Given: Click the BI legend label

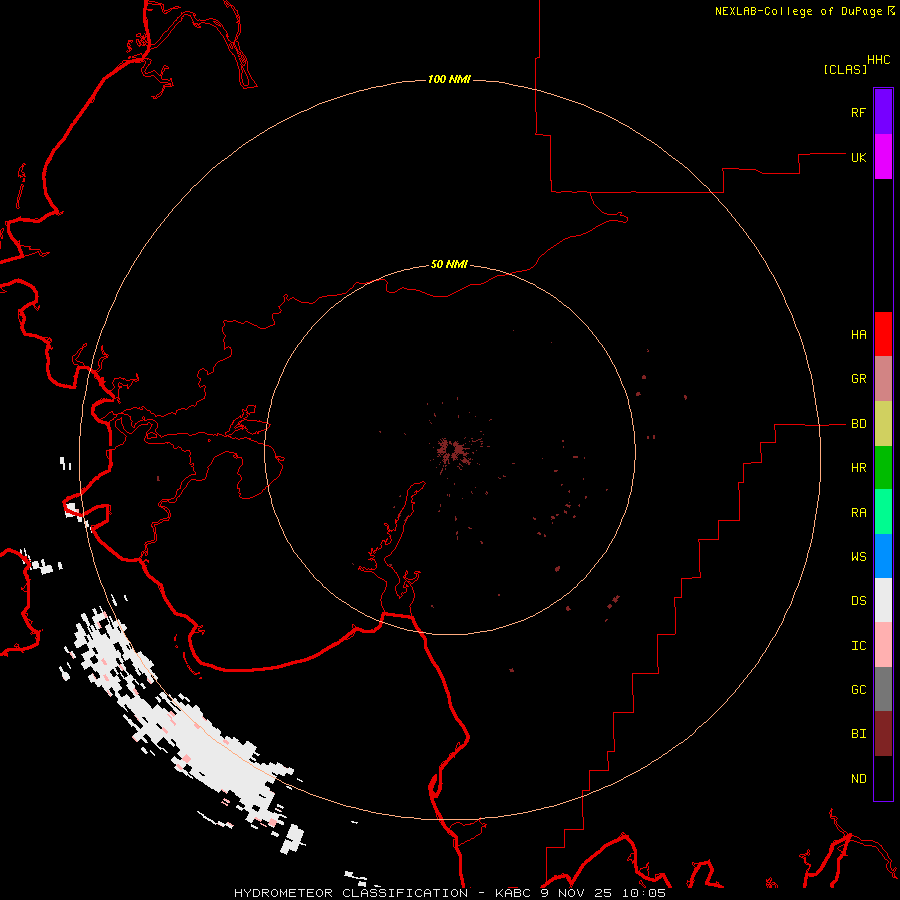Looking at the screenshot, I should click(x=858, y=734).
